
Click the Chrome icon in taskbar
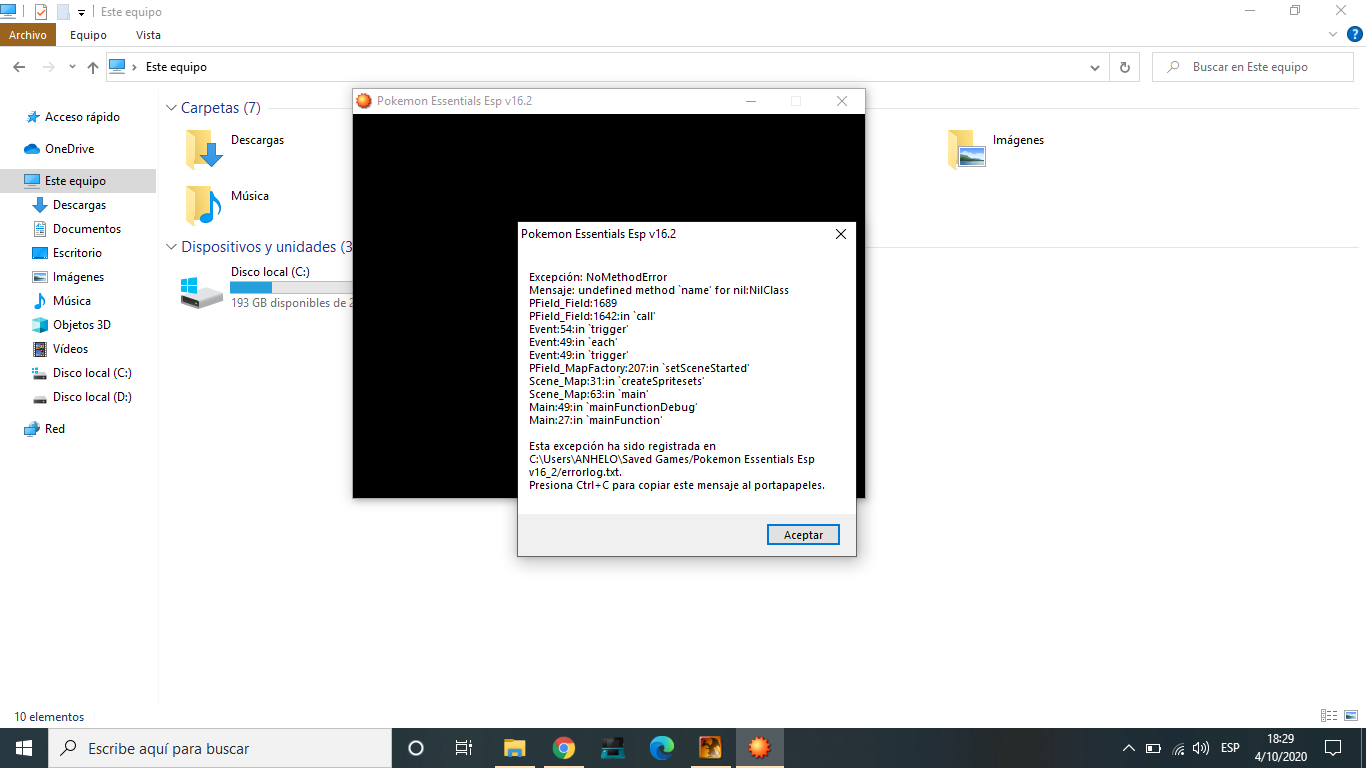(564, 748)
